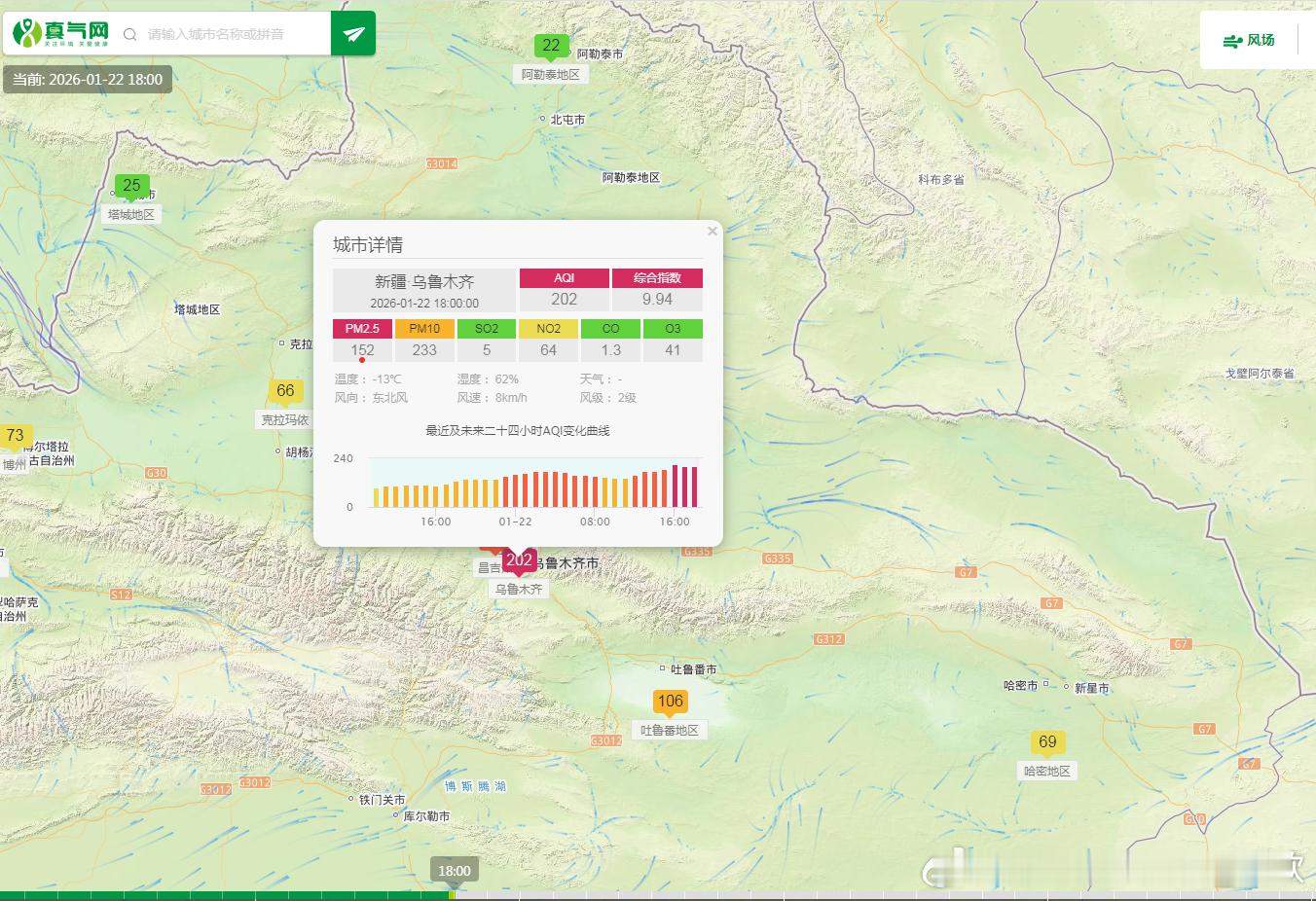
Task: Click the green timeline progress bar
Action: coord(226,895)
